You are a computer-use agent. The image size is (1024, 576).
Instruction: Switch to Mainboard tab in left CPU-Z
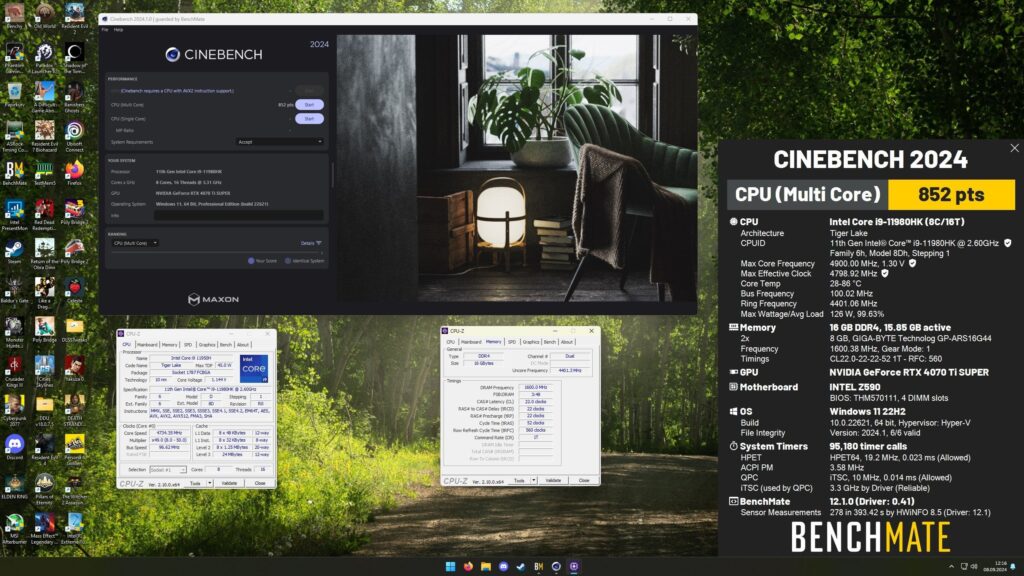pos(147,345)
